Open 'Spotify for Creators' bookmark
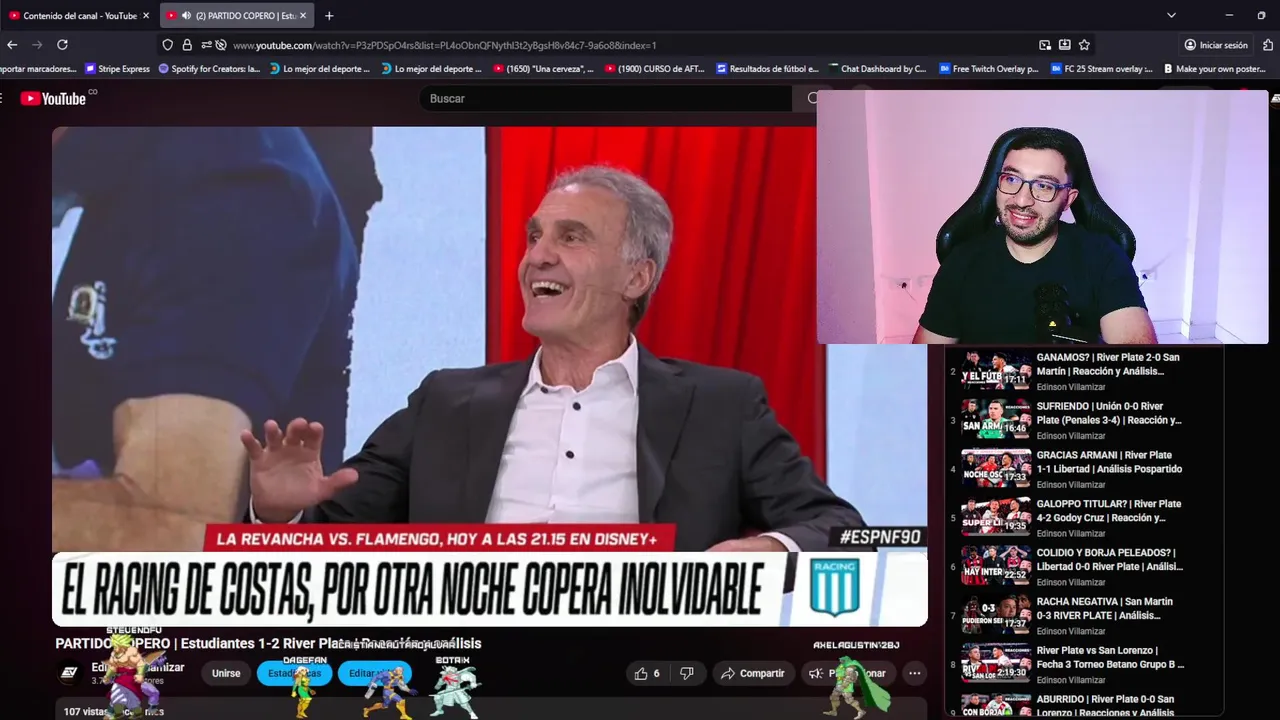Screen dimensions: 1280x720 coord(209,69)
